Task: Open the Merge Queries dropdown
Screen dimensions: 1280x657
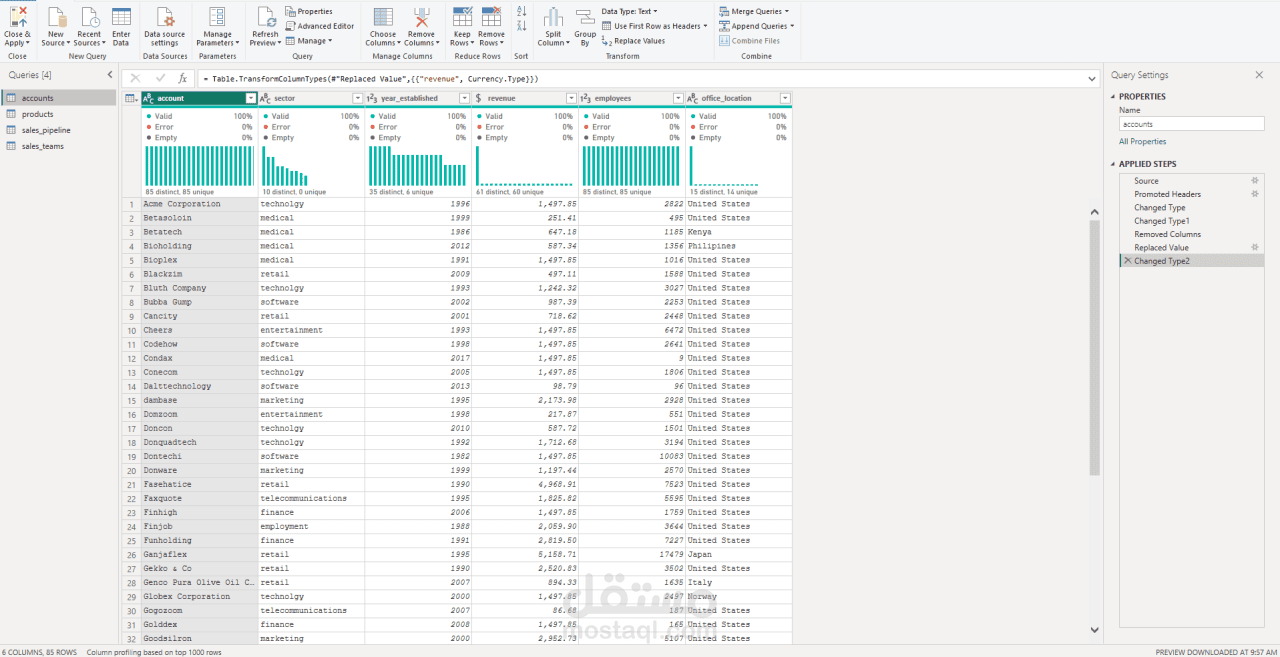Action: coord(753,11)
